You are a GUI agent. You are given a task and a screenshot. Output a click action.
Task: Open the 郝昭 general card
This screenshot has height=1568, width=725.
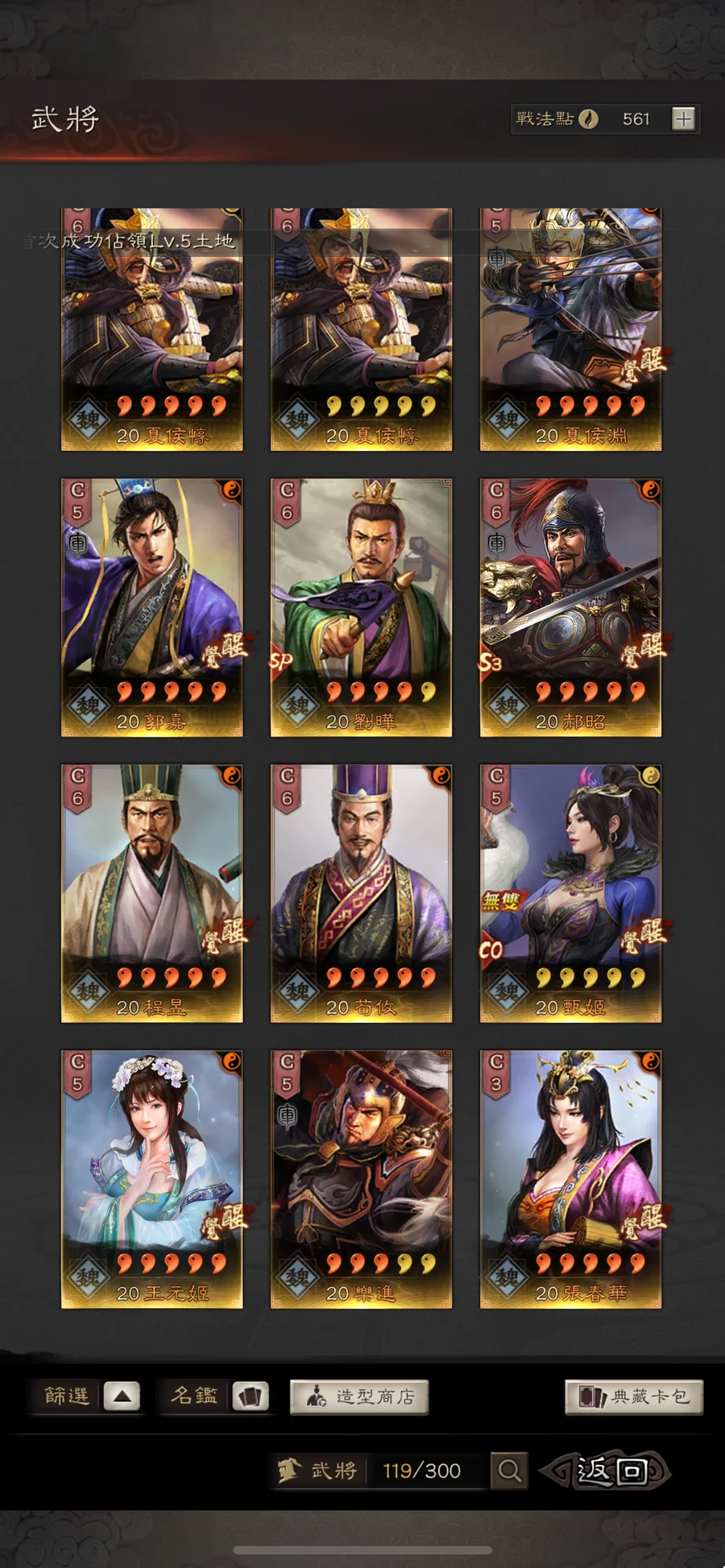tap(570, 608)
